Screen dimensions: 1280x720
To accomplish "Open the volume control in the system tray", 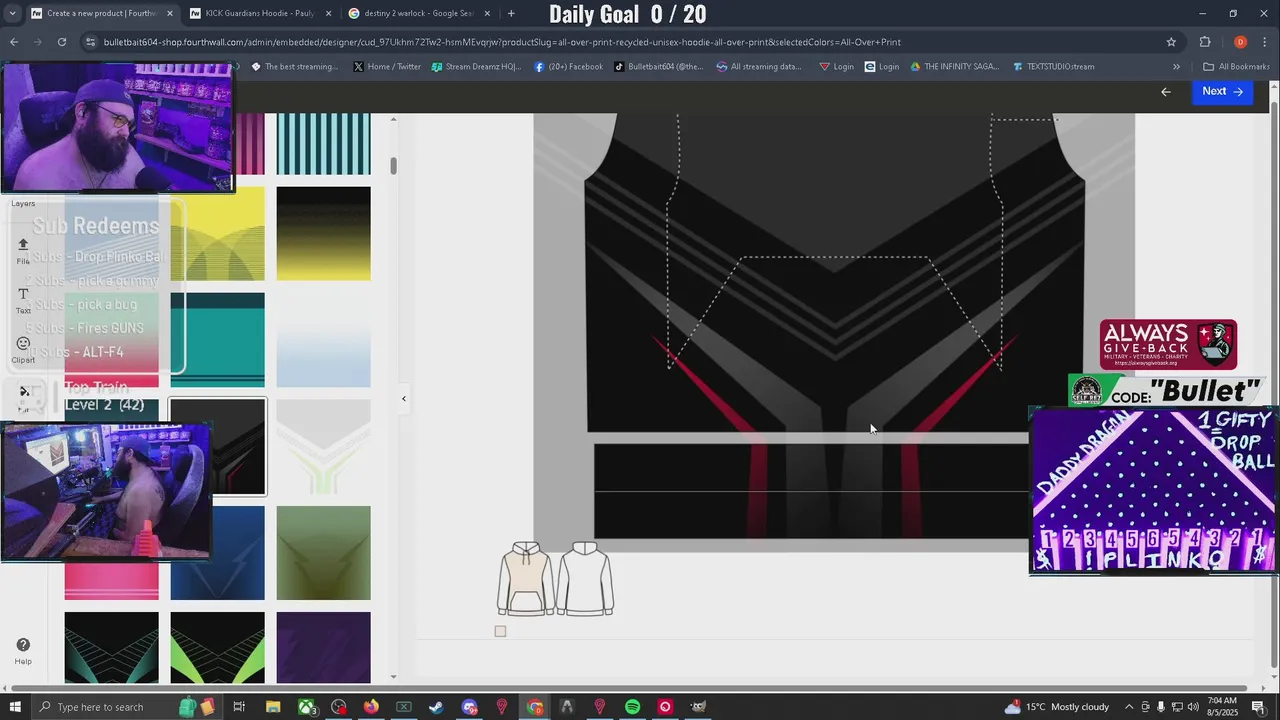I will 1193,707.
